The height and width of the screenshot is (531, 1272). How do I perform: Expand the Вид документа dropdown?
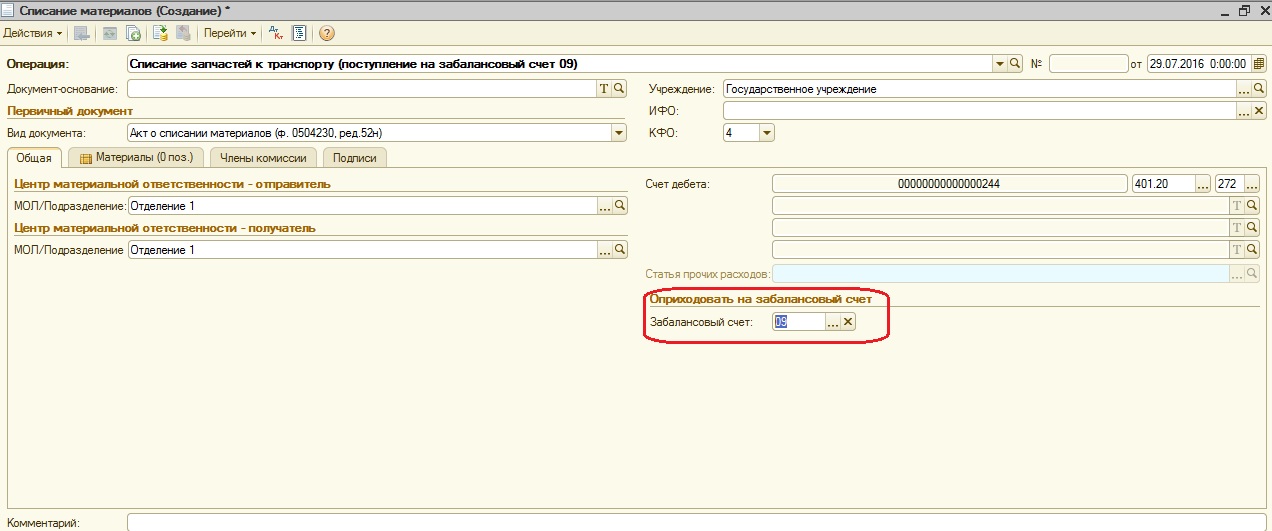(619, 133)
